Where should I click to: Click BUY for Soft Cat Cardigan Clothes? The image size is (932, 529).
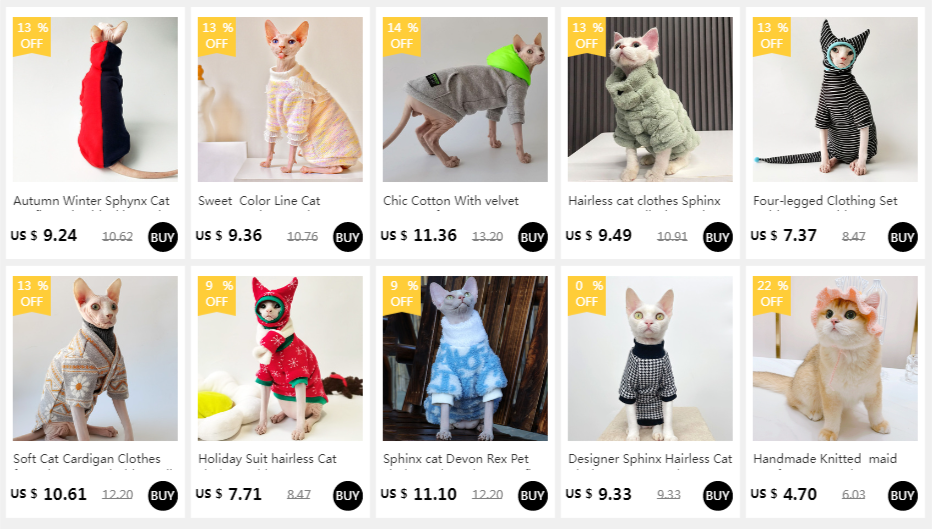(x=162, y=496)
